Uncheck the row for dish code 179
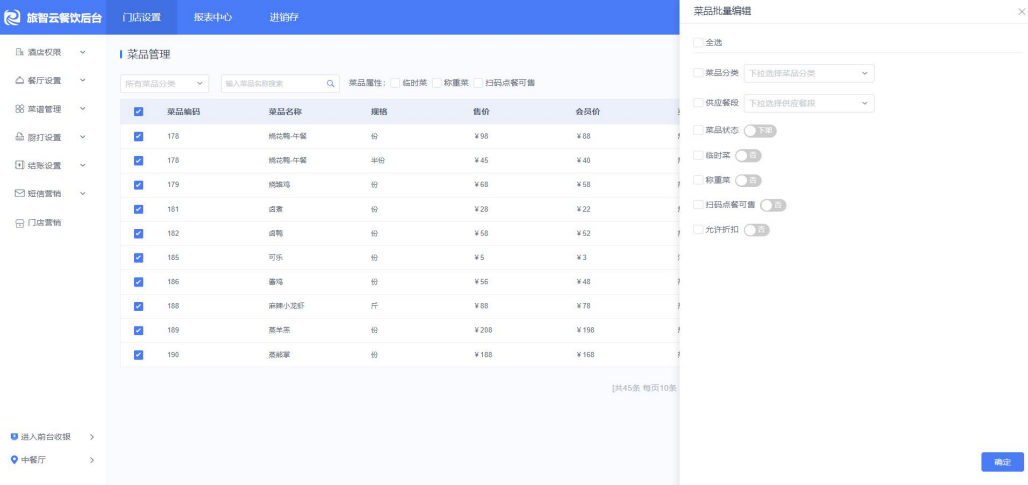Screen dimensions: 1028x485 pyautogui.click(x=138, y=185)
